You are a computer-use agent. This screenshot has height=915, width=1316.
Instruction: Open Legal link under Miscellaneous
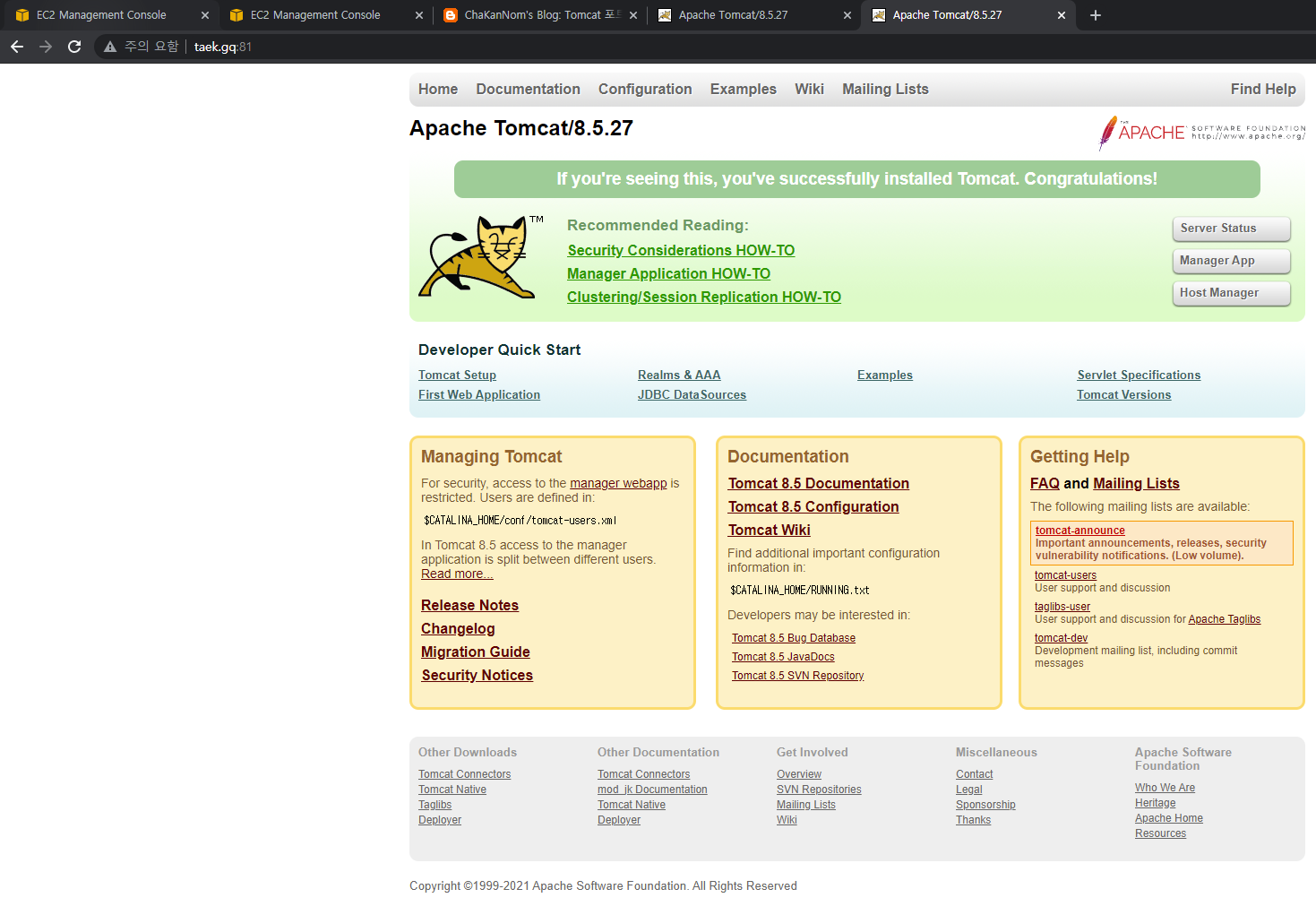point(969,790)
